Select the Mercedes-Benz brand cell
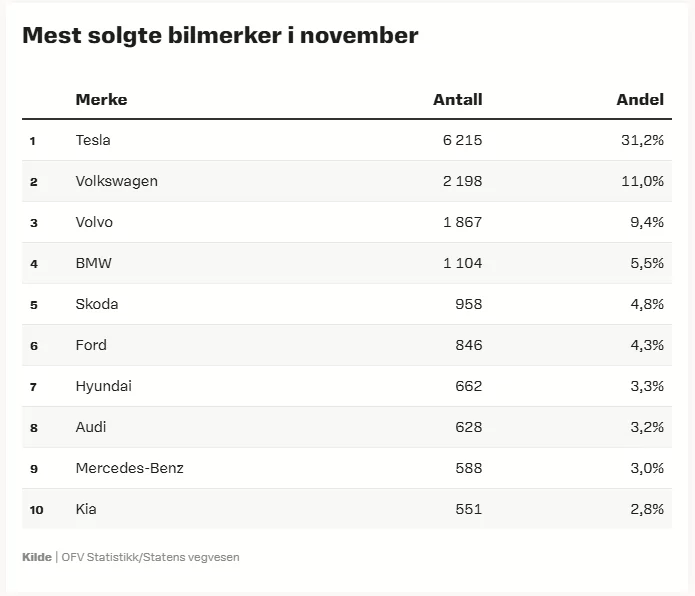 coord(129,468)
